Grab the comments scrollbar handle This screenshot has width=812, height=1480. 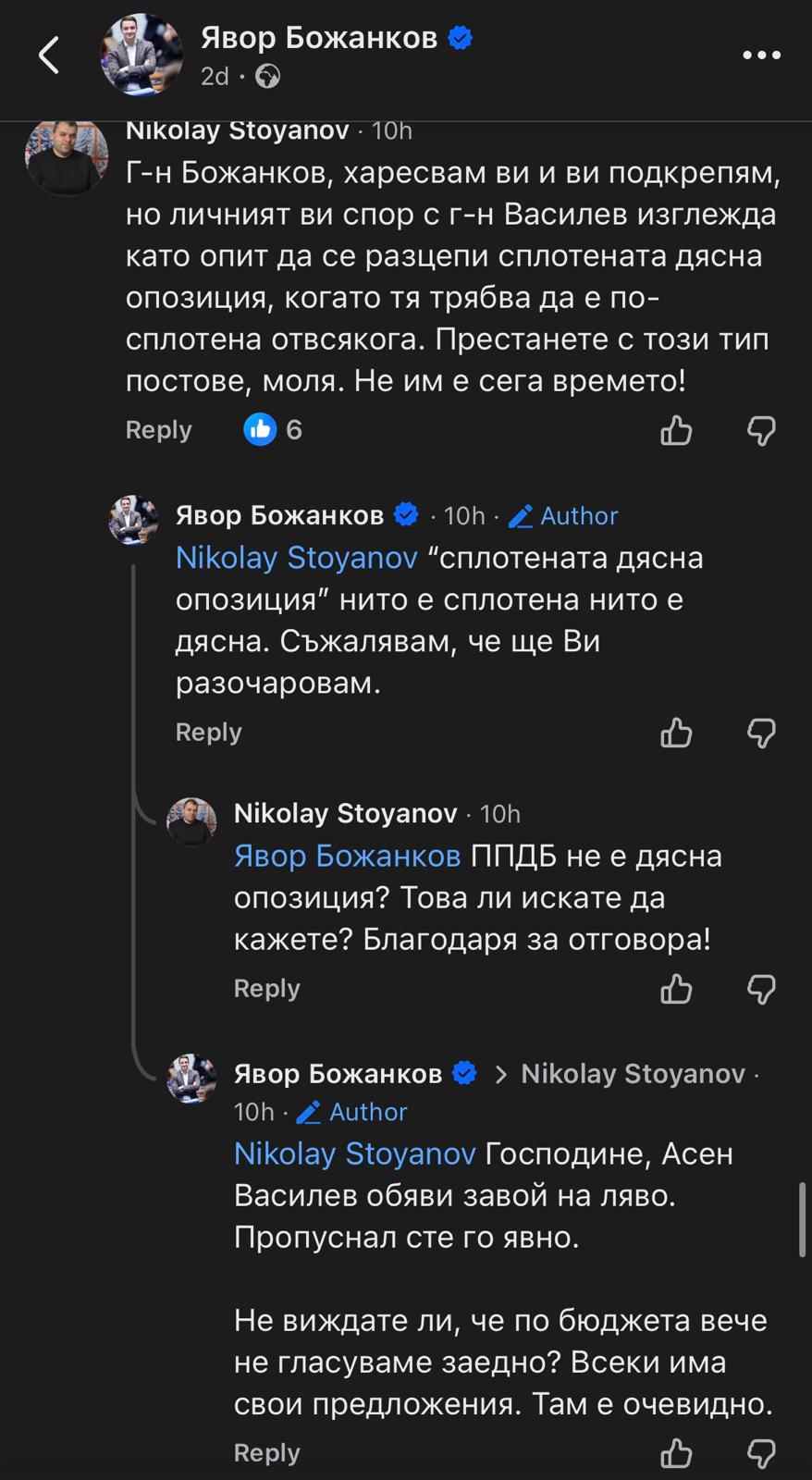click(x=802, y=1219)
